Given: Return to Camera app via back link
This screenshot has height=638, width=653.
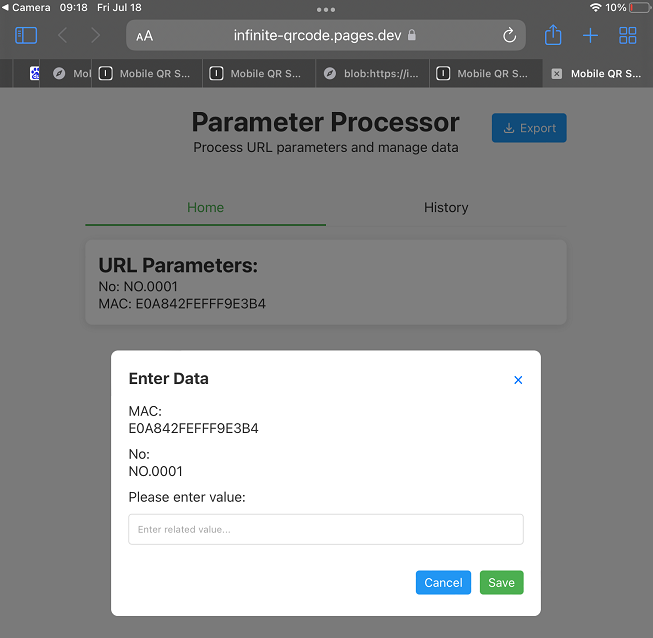Looking at the screenshot, I should click(26, 7).
